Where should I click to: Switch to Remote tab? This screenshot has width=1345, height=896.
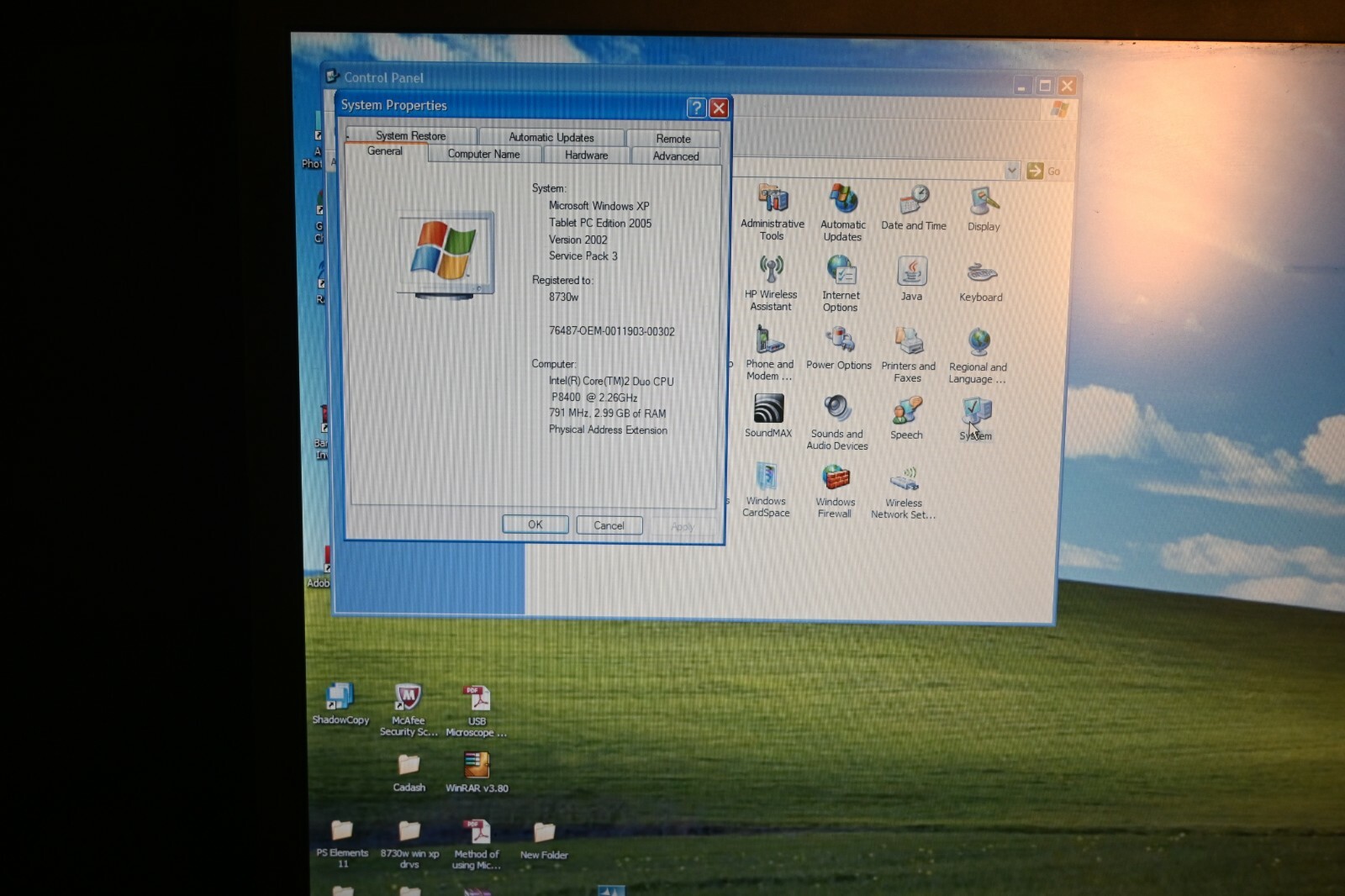pos(673,139)
